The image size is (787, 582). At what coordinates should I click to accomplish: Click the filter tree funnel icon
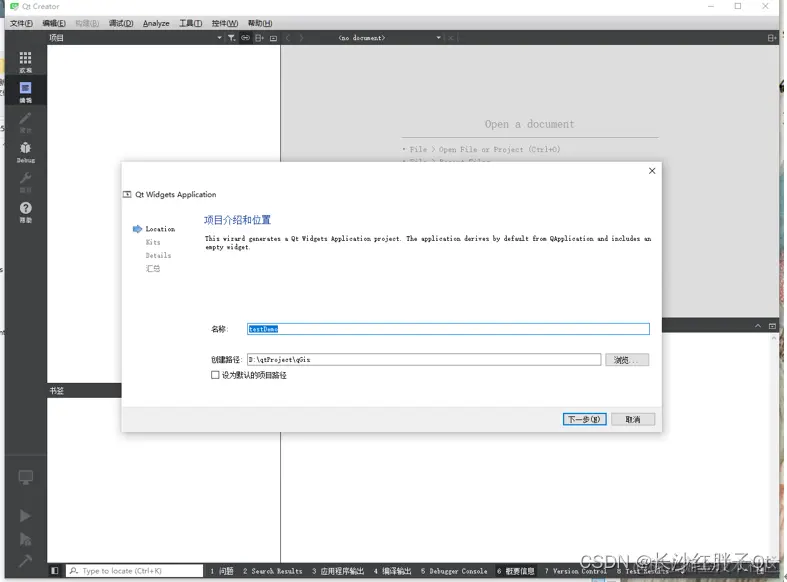point(231,38)
